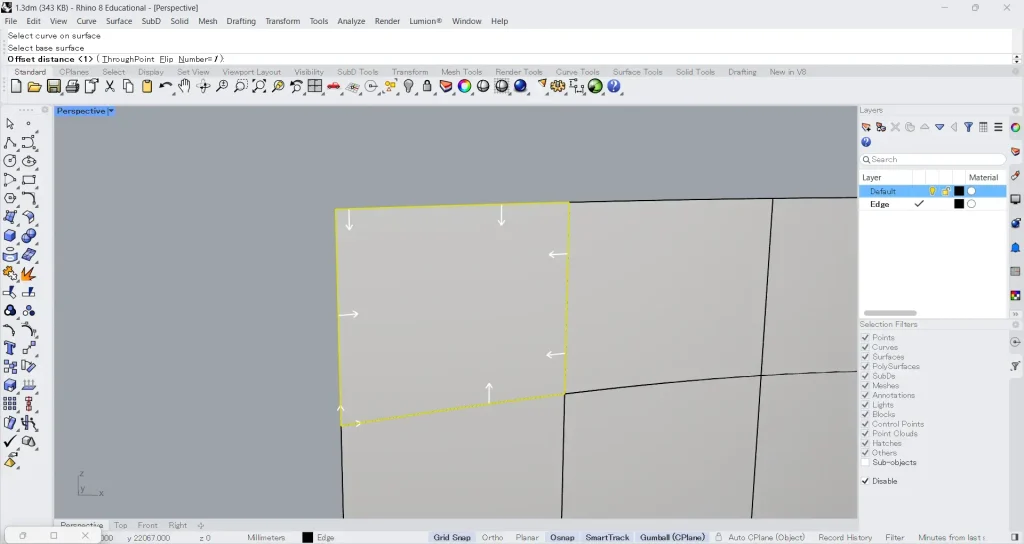Click the Flip command option
The height and width of the screenshot is (544, 1024).
(167, 59)
